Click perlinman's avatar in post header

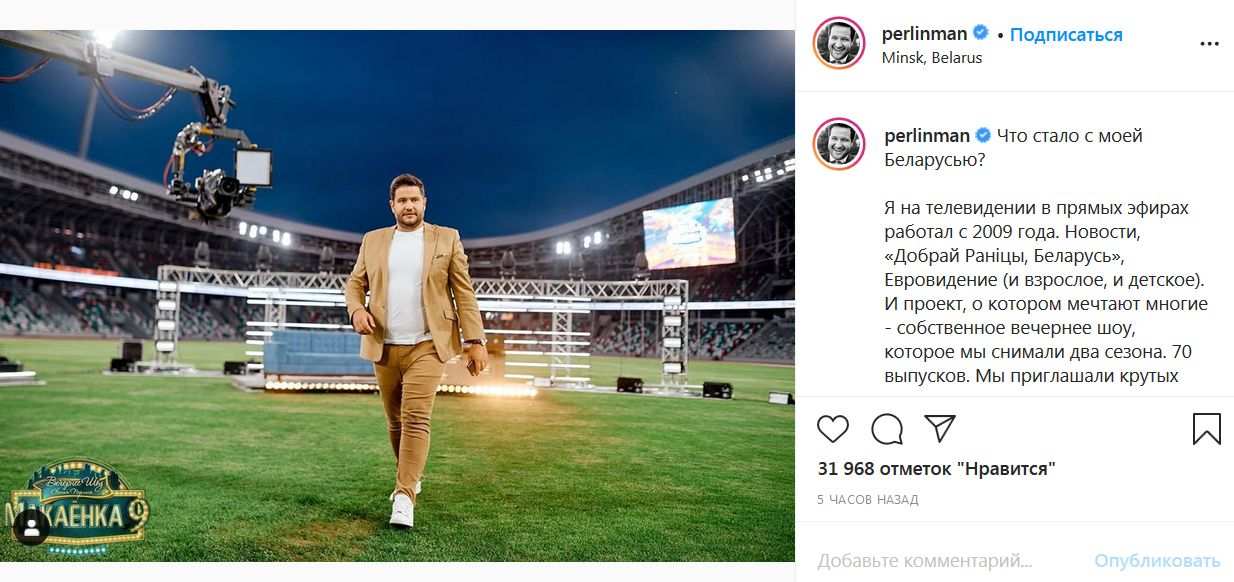(838, 44)
